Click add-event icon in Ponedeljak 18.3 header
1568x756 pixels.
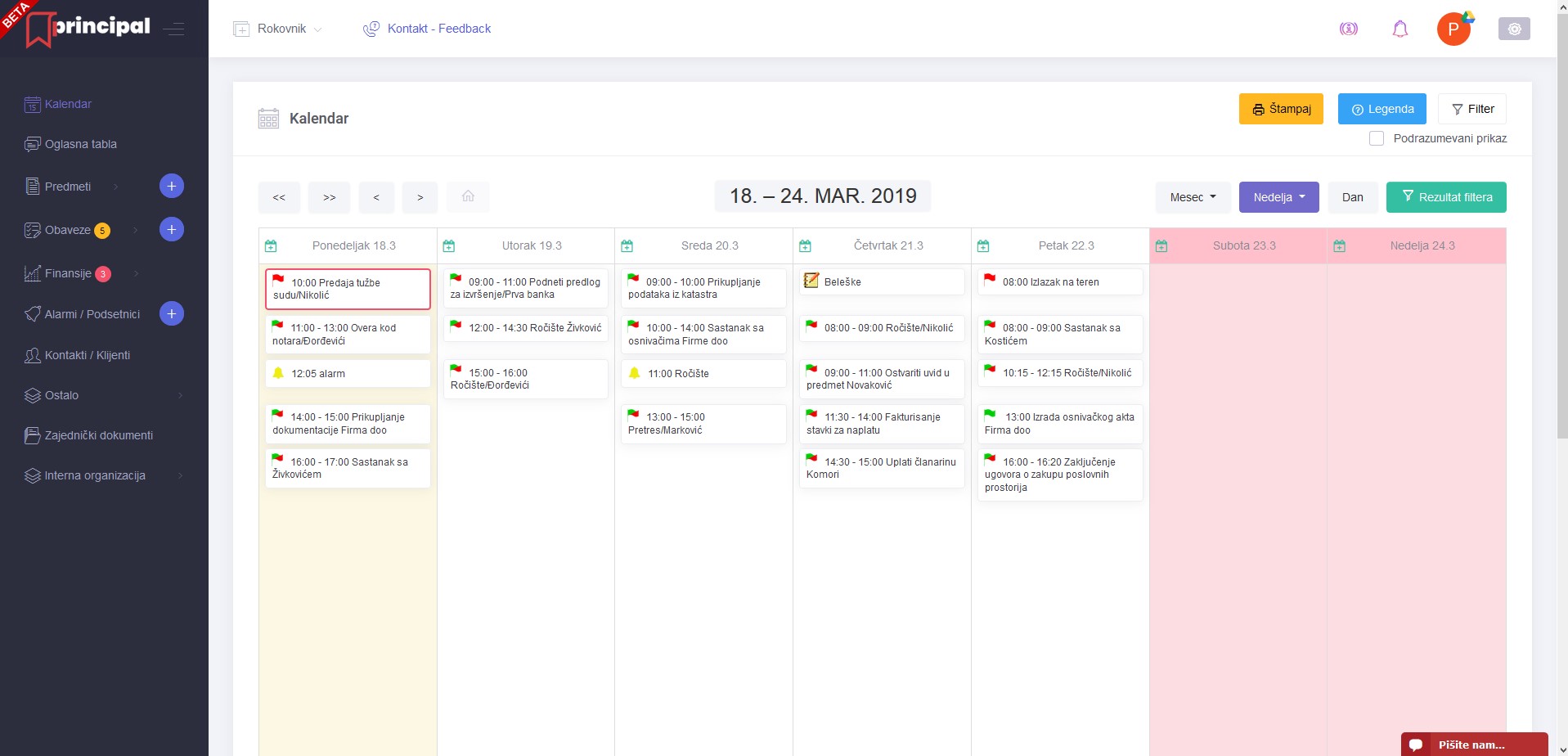pos(271,246)
